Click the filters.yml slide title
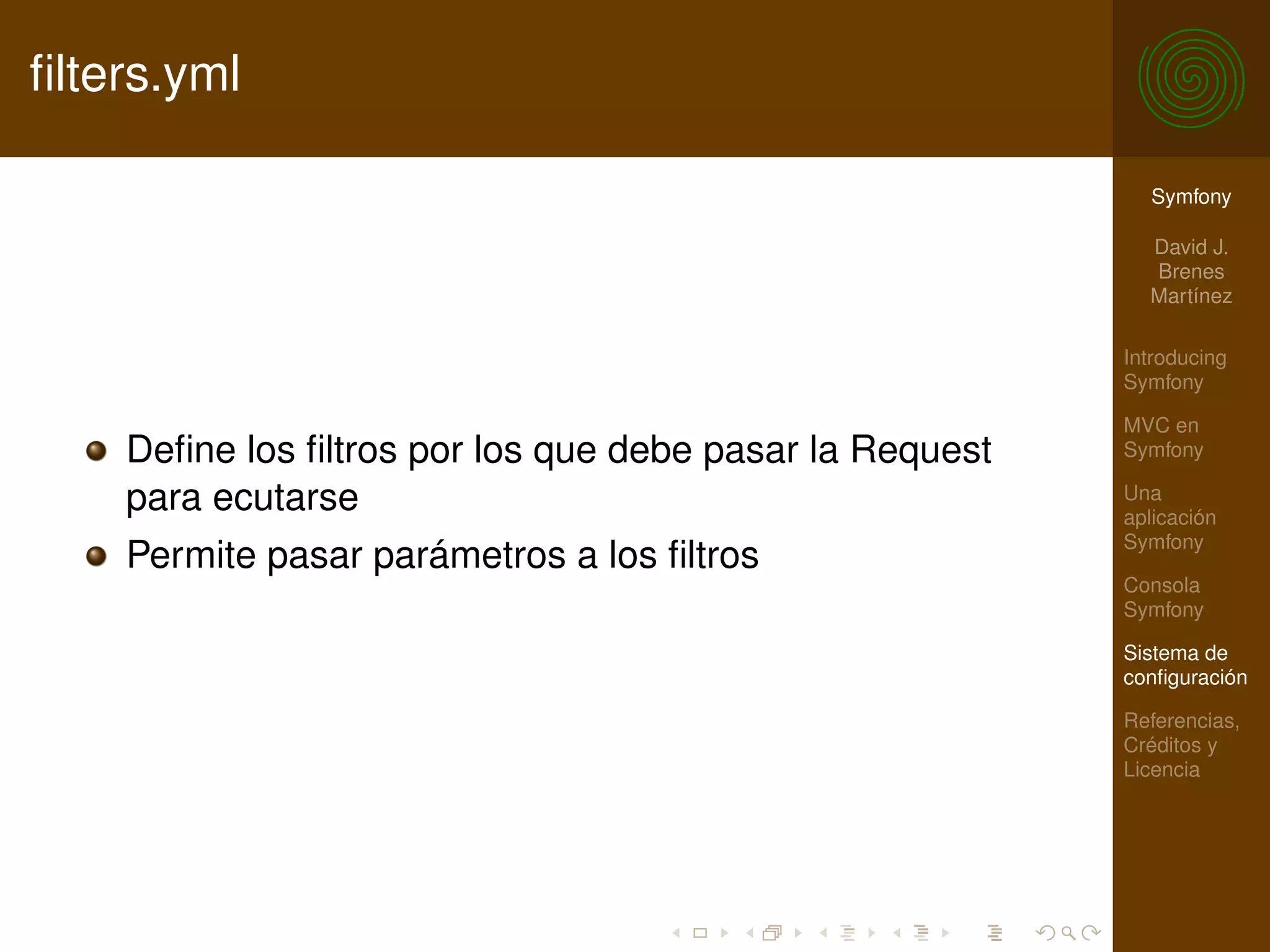 tap(135, 75)
